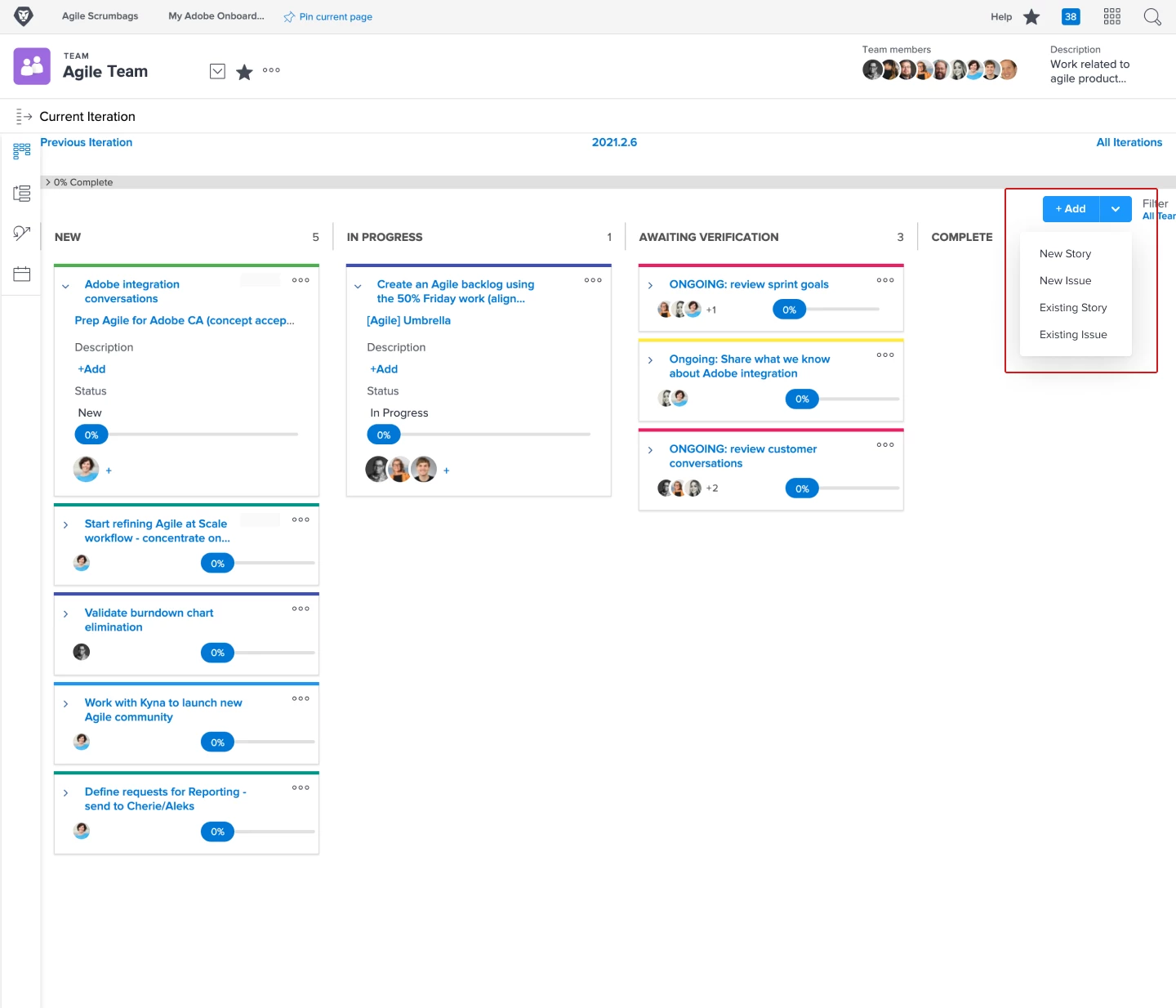The width and height of the screenshot is (1176, 1008).
Task: Open the updates comments sidebar icon
Action: point(21,234)
